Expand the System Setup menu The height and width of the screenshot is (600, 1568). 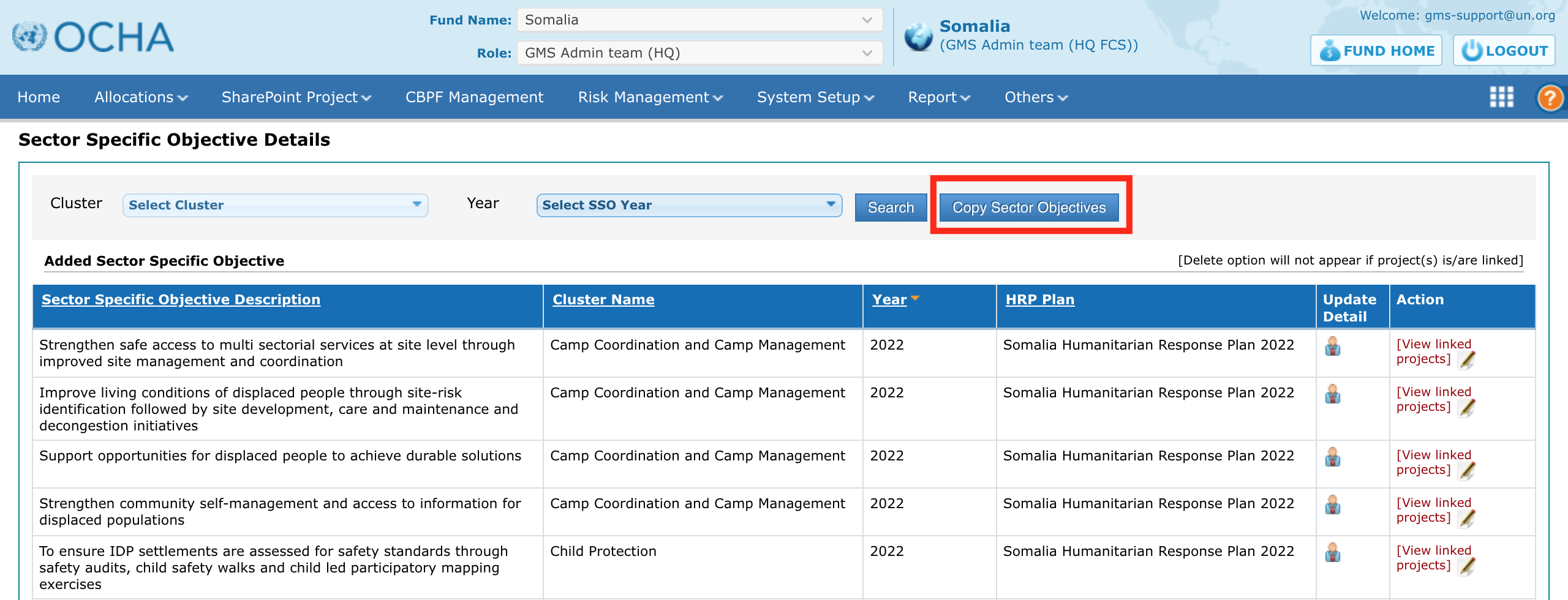816,97
